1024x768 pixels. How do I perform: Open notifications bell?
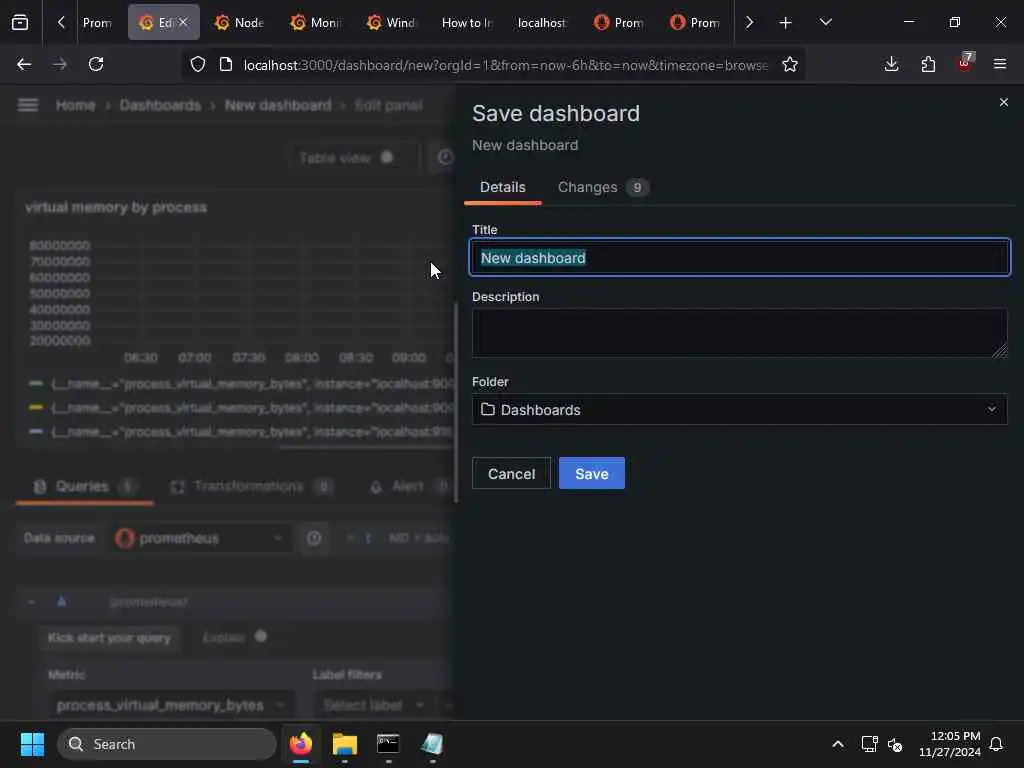click(996, 744)
